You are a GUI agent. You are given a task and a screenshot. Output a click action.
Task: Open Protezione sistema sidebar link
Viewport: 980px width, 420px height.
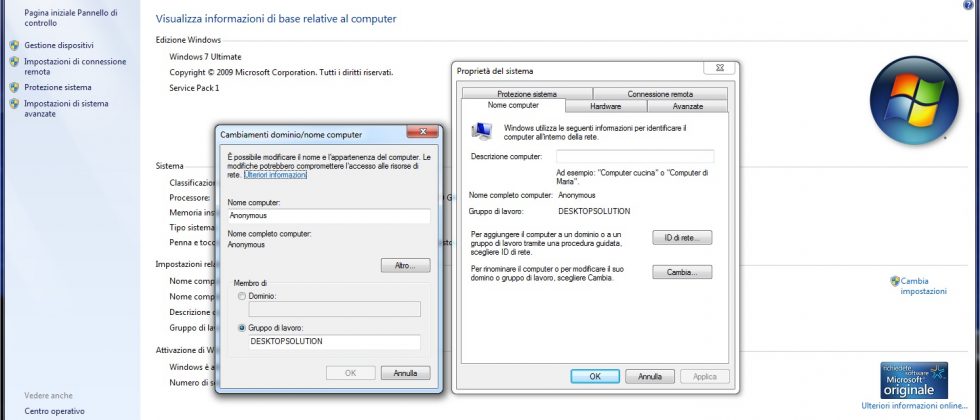(x=58, y=88)
